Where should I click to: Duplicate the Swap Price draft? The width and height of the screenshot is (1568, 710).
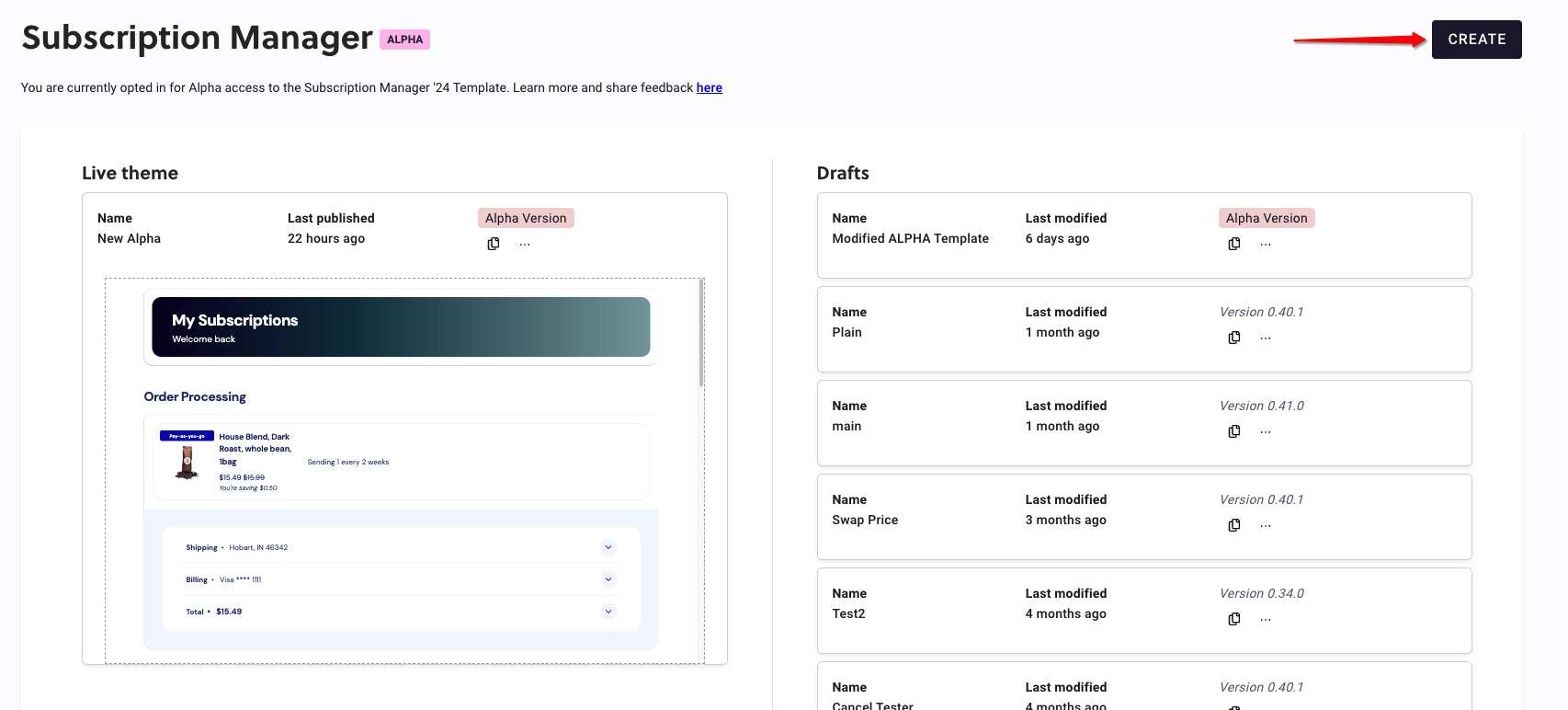pyautogui.click(x=1234, y=525)
